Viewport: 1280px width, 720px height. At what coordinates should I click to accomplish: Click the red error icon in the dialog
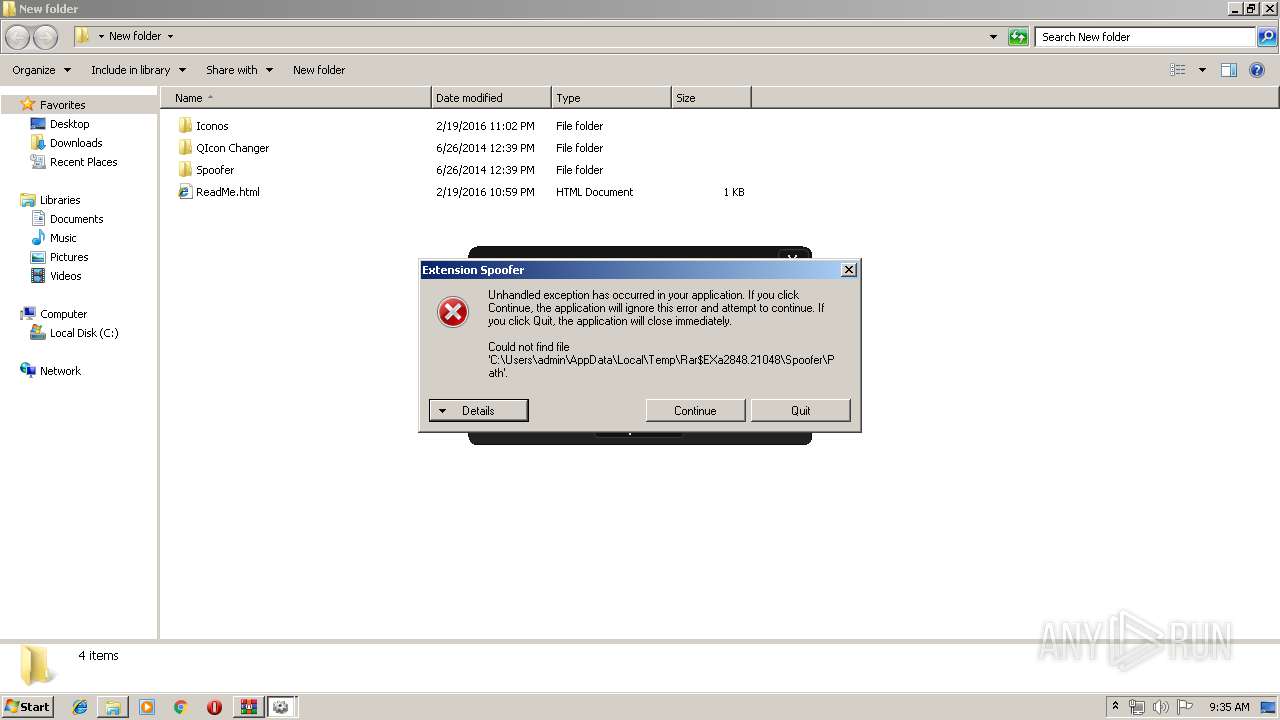tap(453, 312)
